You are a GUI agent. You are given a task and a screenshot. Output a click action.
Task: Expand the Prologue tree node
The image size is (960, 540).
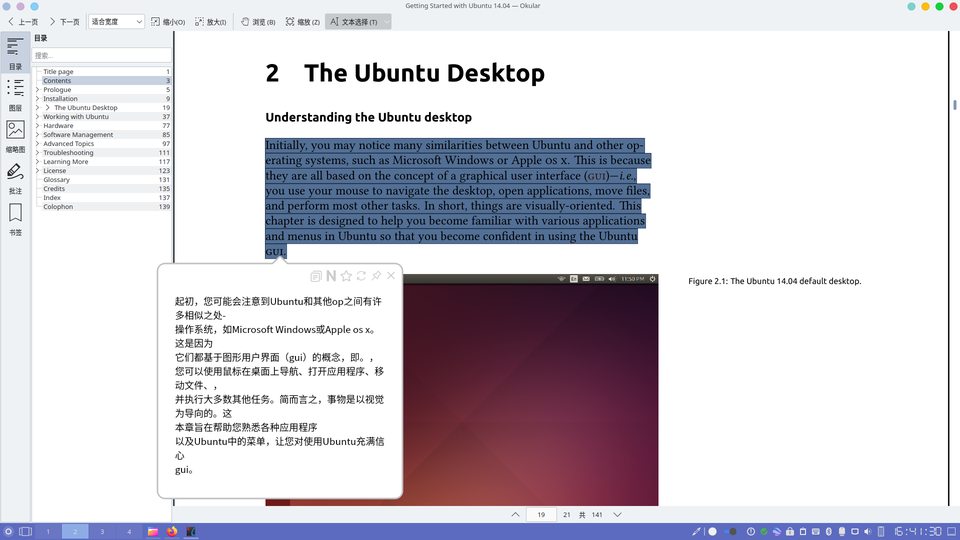coord(37,89)
